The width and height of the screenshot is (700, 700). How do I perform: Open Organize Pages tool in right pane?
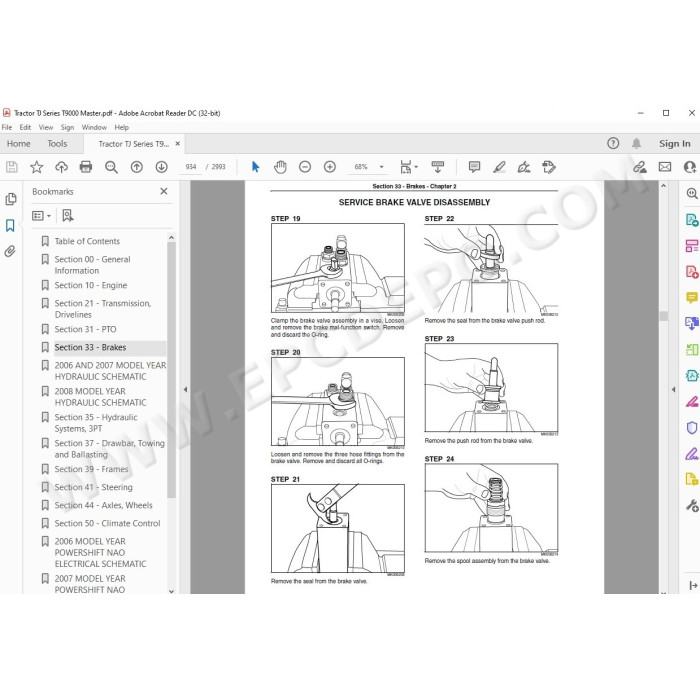coord(692,246)
